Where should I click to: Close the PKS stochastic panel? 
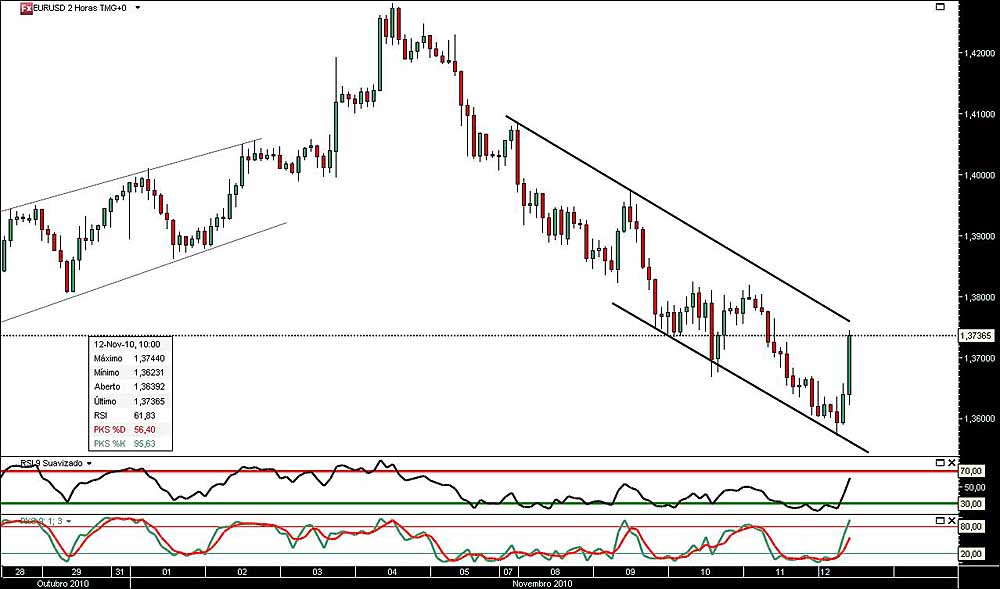point(952,521)
